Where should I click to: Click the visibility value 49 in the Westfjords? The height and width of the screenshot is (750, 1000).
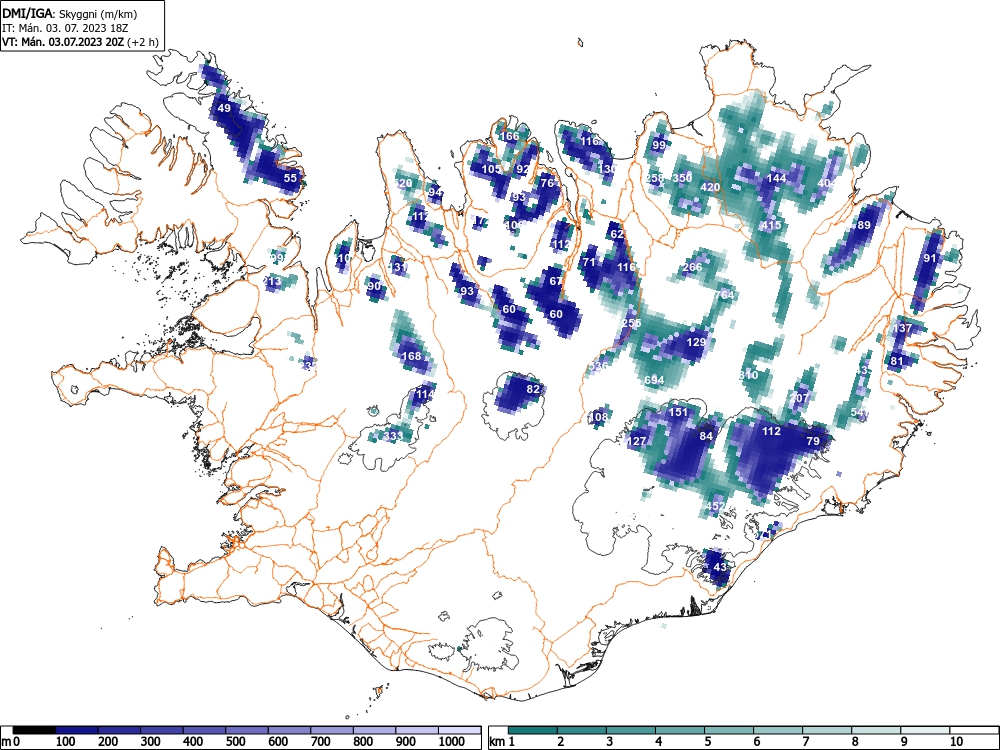[x=224, y=108]
